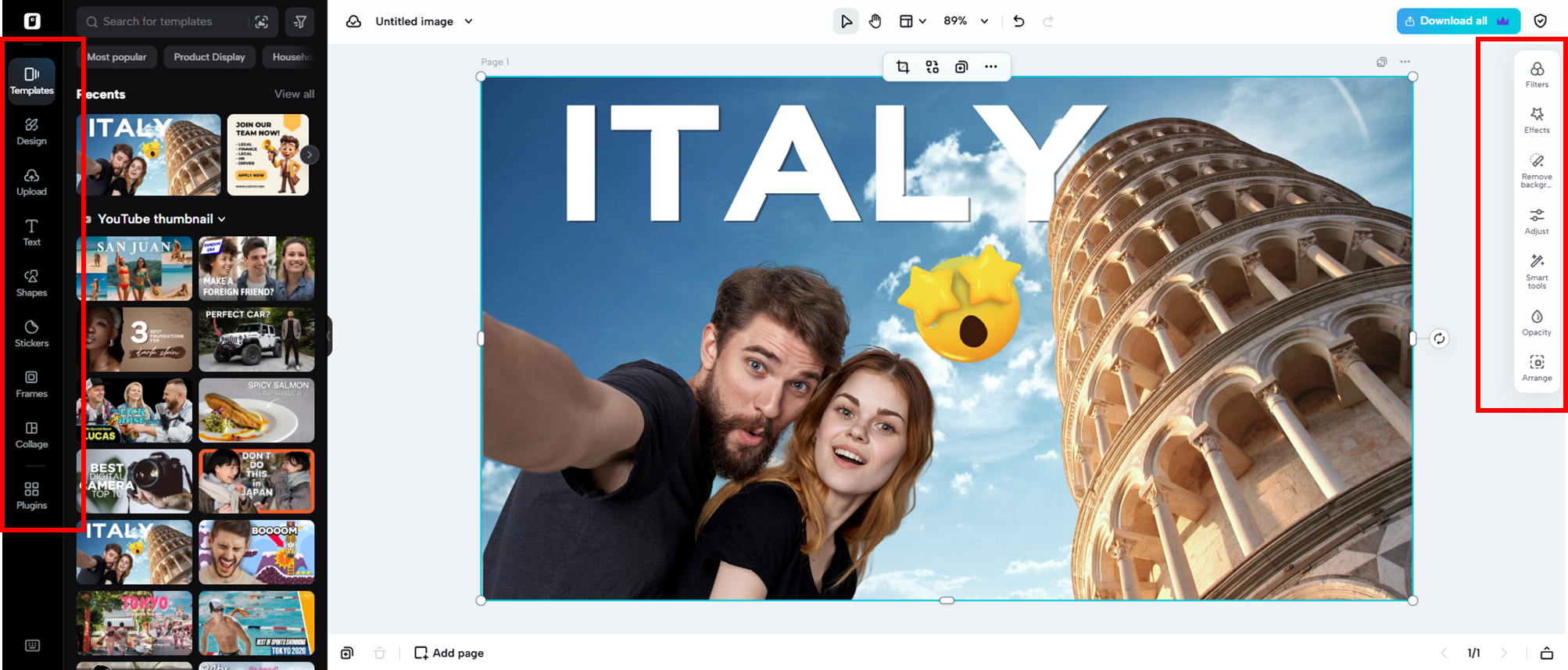Select the Most popular filter tab
This screenshot has height=670, width=1568.
116,57
